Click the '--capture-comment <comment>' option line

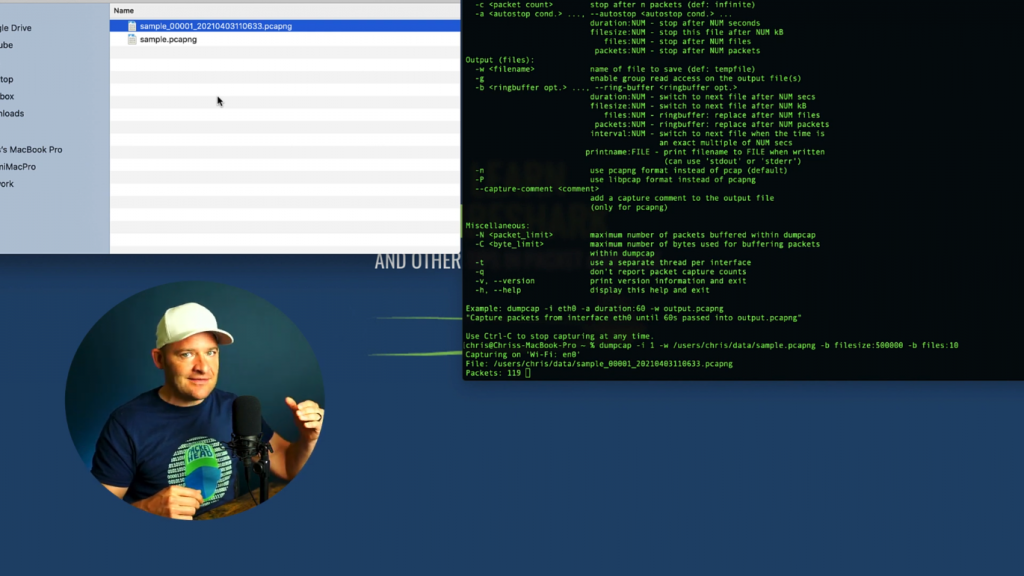pos(537,189)
